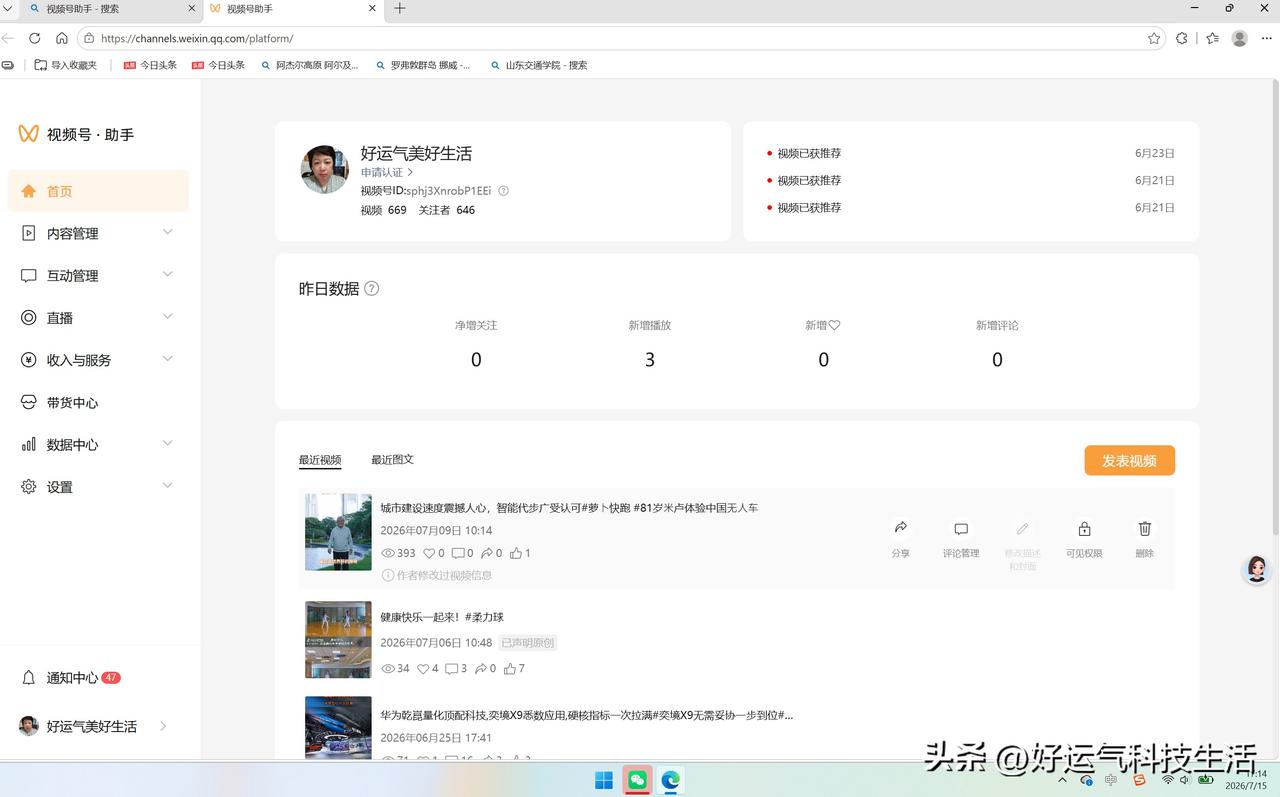Click the 分享 share icon

(x=901, y=528)
